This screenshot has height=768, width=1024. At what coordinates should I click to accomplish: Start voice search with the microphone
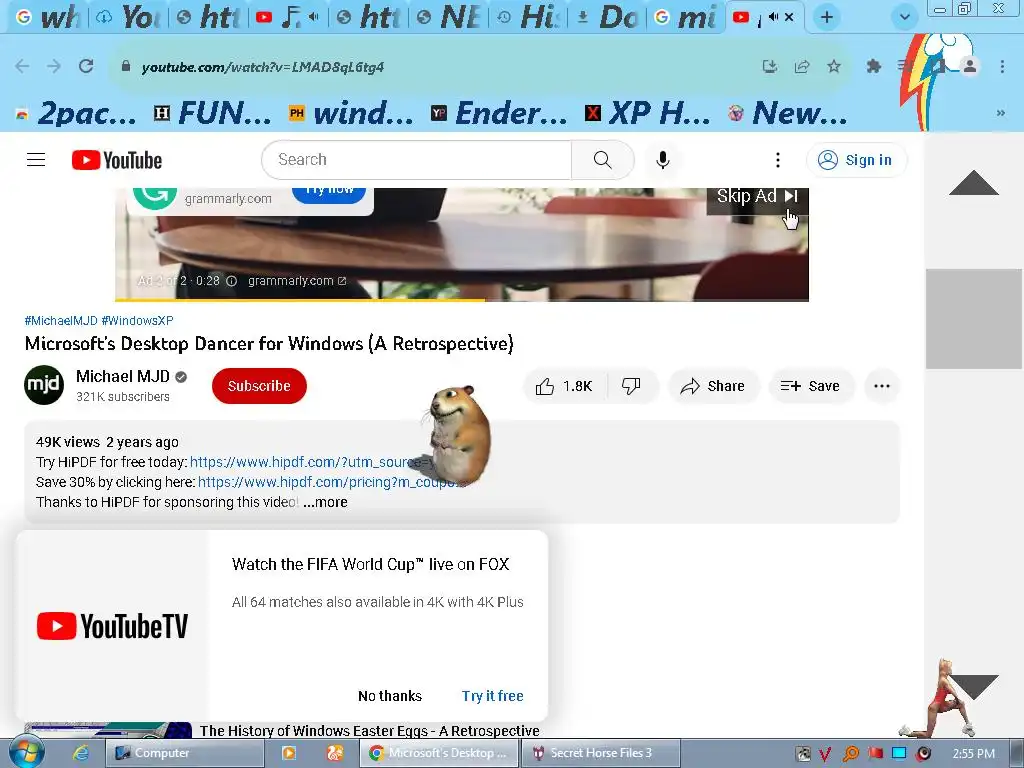tap(662, 160)
